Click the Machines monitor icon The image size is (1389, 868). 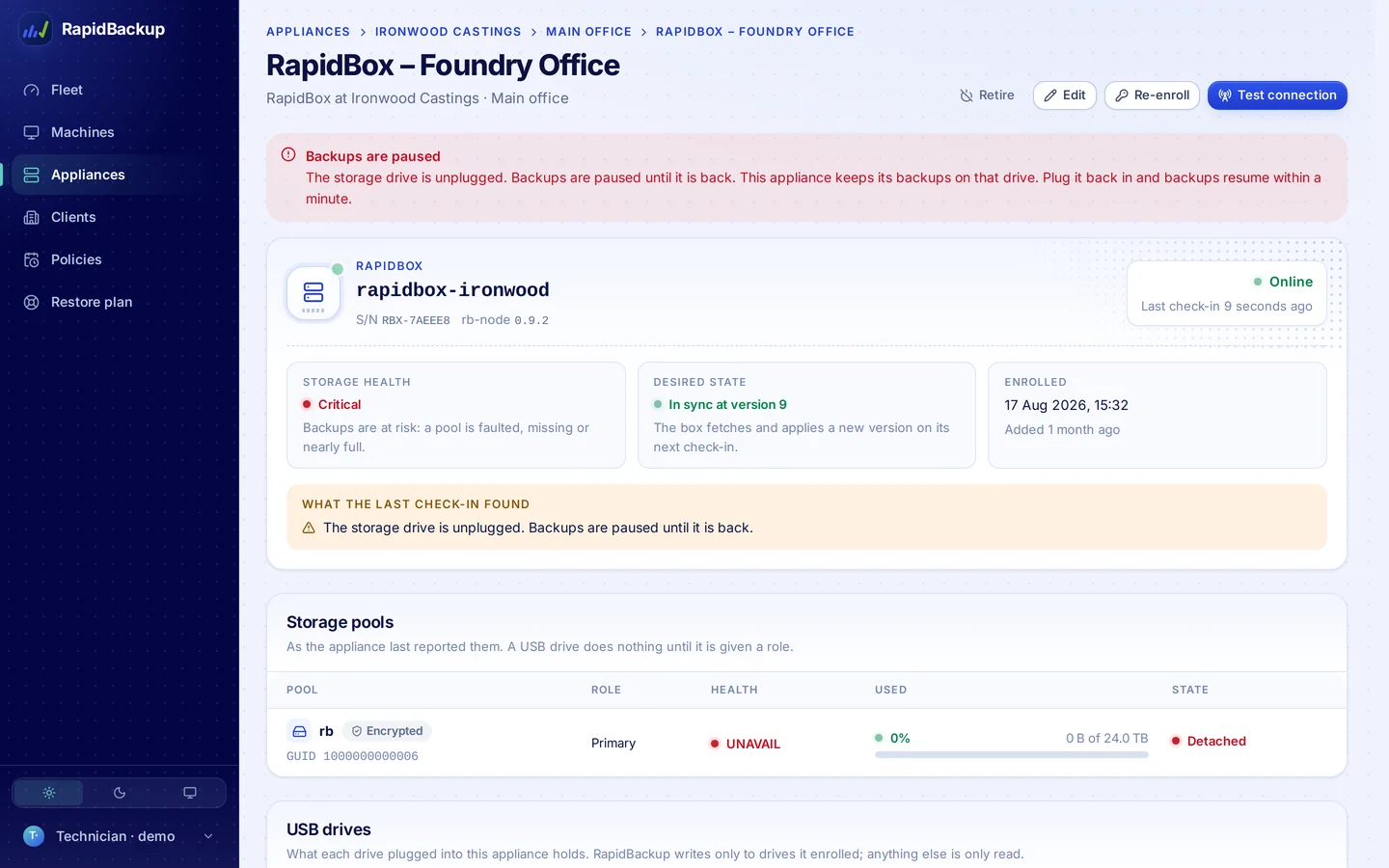32,132
